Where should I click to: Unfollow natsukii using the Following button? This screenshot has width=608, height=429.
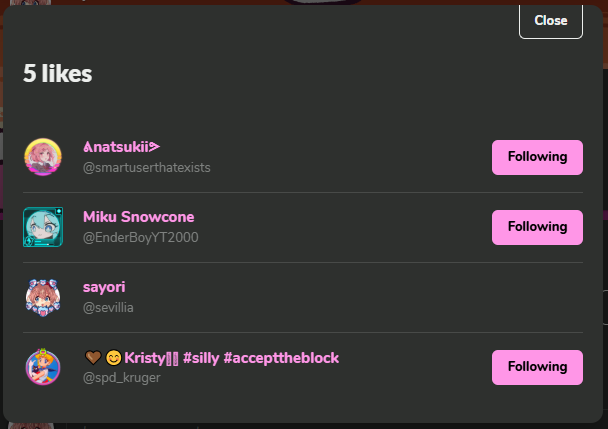[x=537, y=157]
